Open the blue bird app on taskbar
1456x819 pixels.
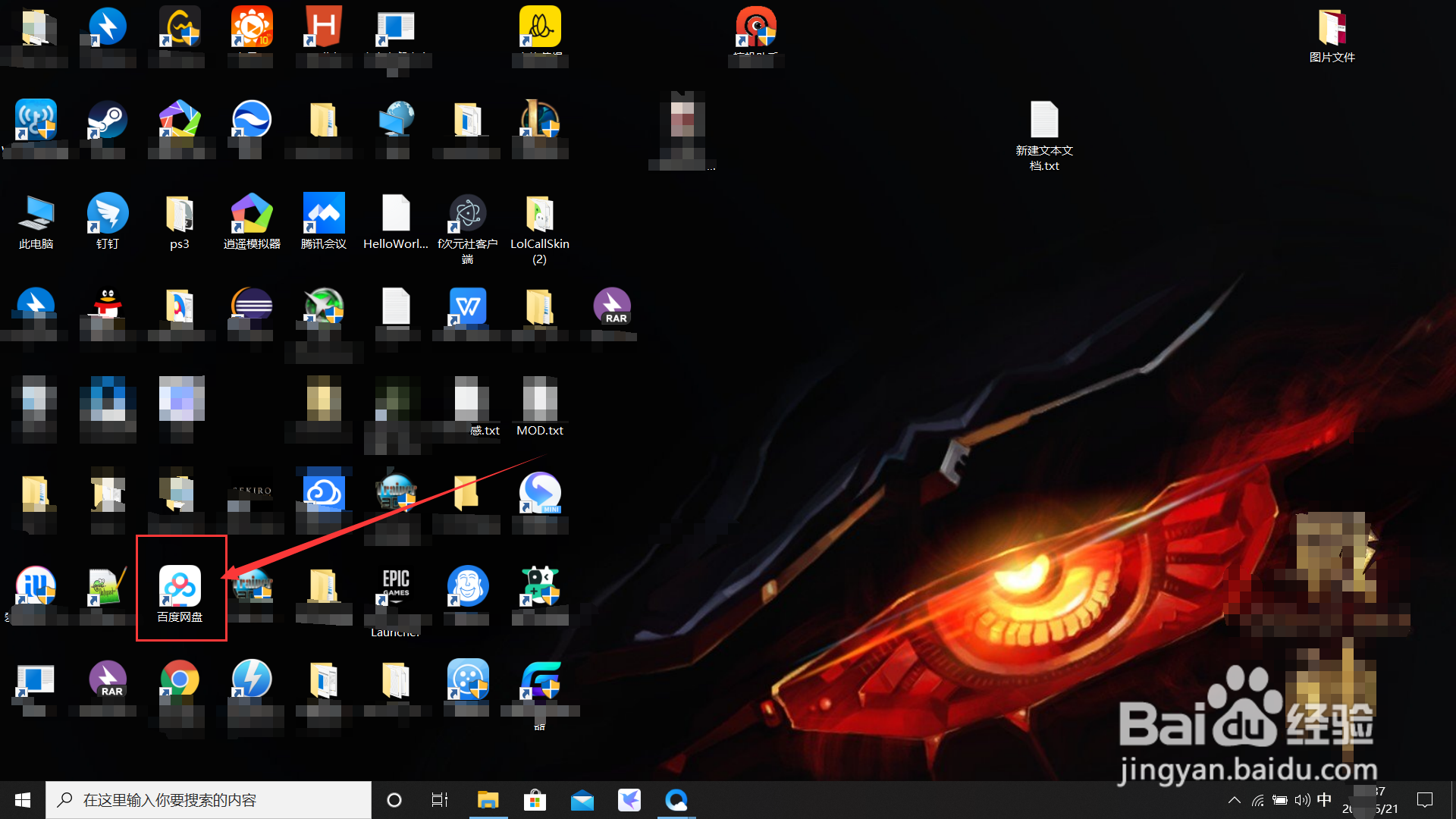(x=629, y=800)
